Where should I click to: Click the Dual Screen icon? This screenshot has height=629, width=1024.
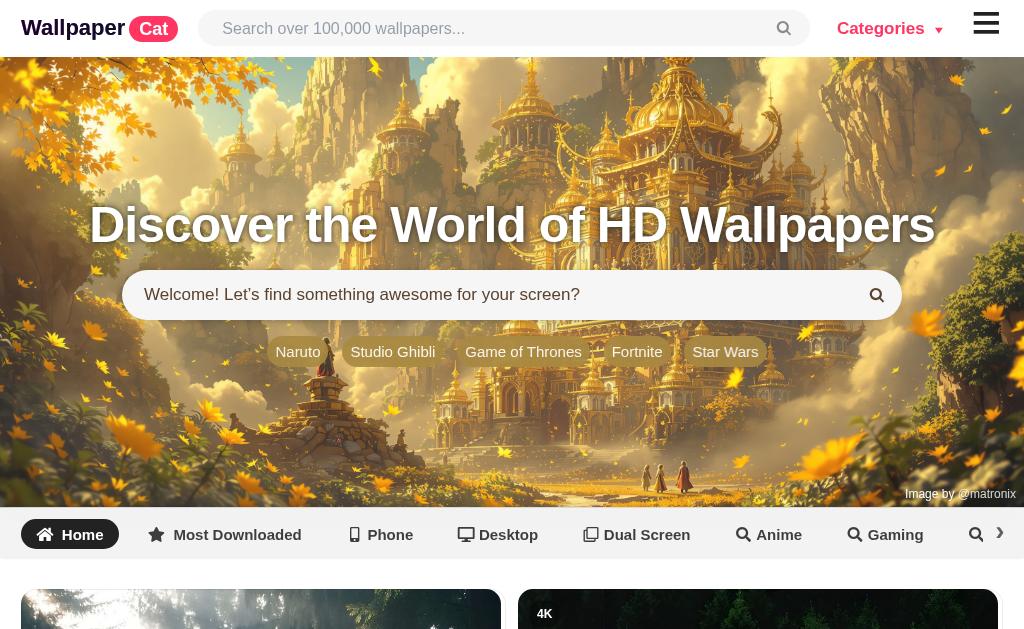coord(590,534)
